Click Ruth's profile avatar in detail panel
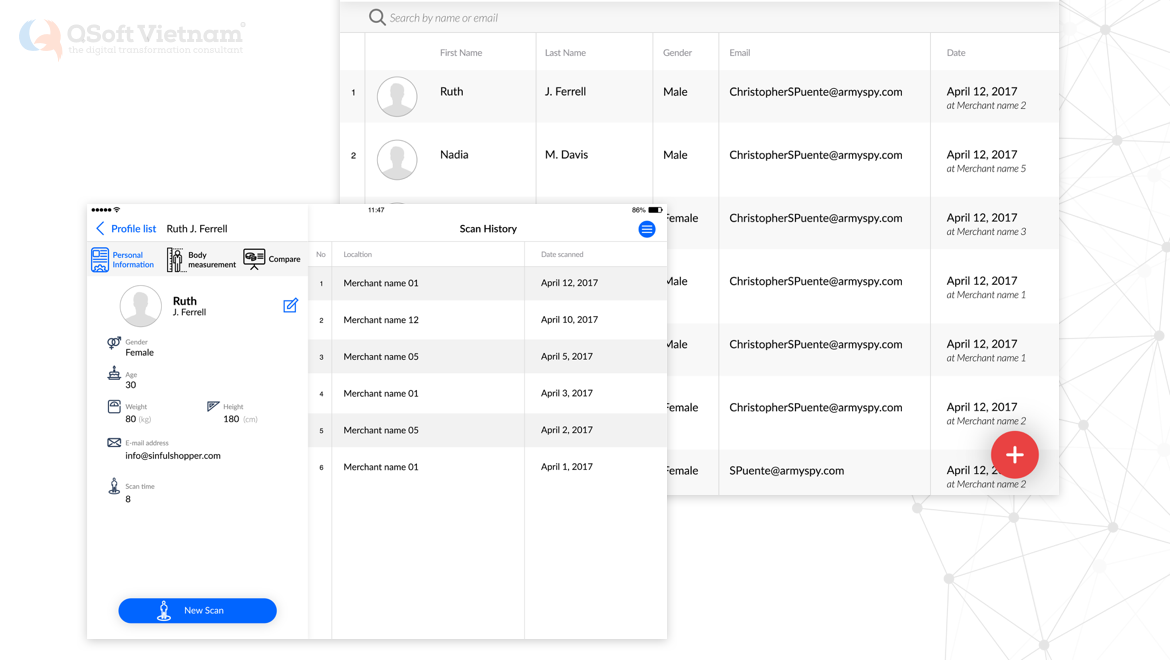This screenshot has height=660, width=1170. point(140,306)
